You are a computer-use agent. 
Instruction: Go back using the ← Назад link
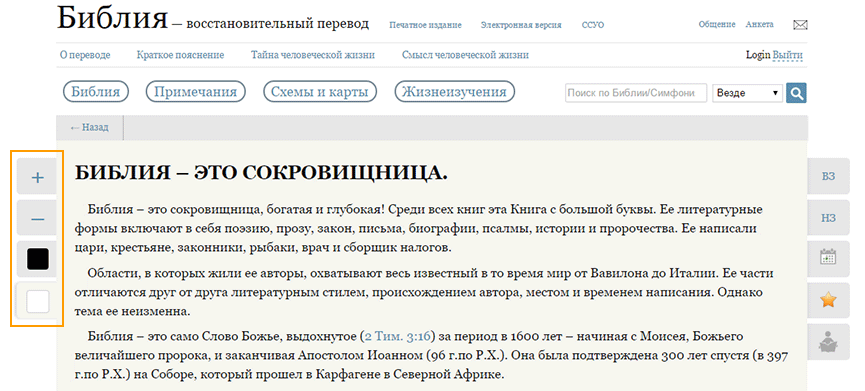89,127
